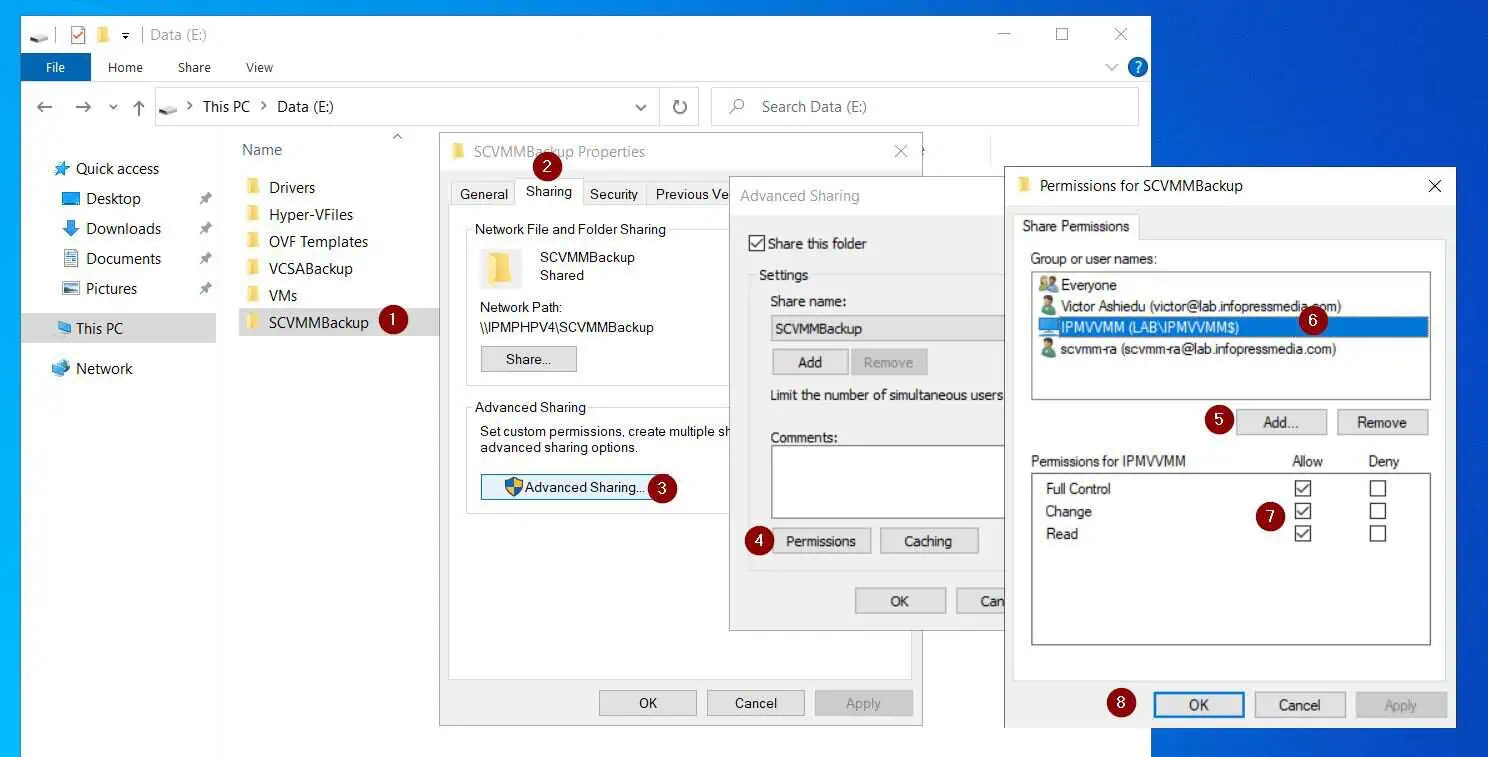Open the recent locations dropdown arrow
The height and width of the screenshot is (757, 1488).
coord(113,107)
